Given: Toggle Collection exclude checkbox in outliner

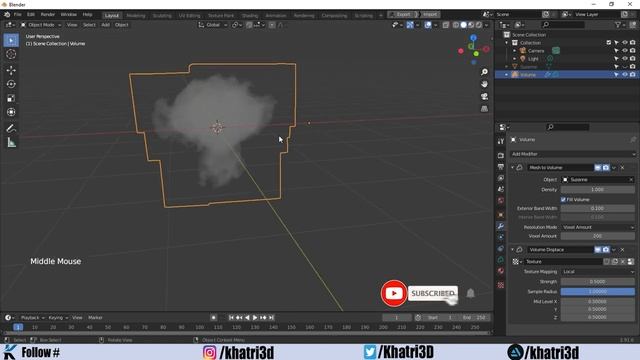Looking at the screenshot, I should pyautogui.click(x=609, y=42).
